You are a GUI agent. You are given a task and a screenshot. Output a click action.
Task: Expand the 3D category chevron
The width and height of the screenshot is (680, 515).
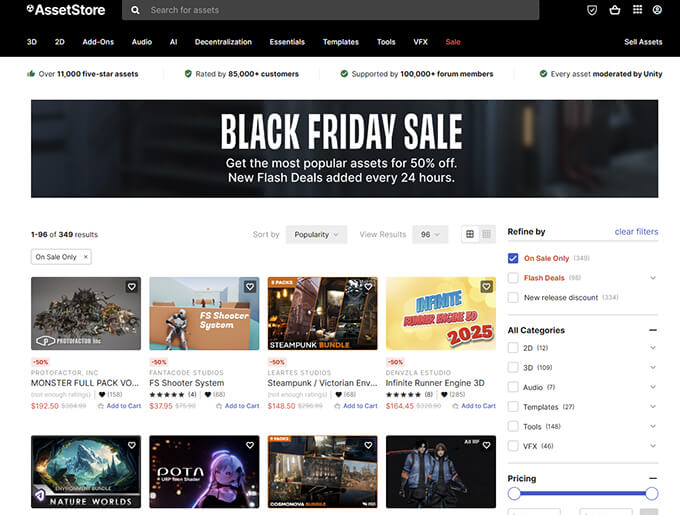tap(653, 368)
